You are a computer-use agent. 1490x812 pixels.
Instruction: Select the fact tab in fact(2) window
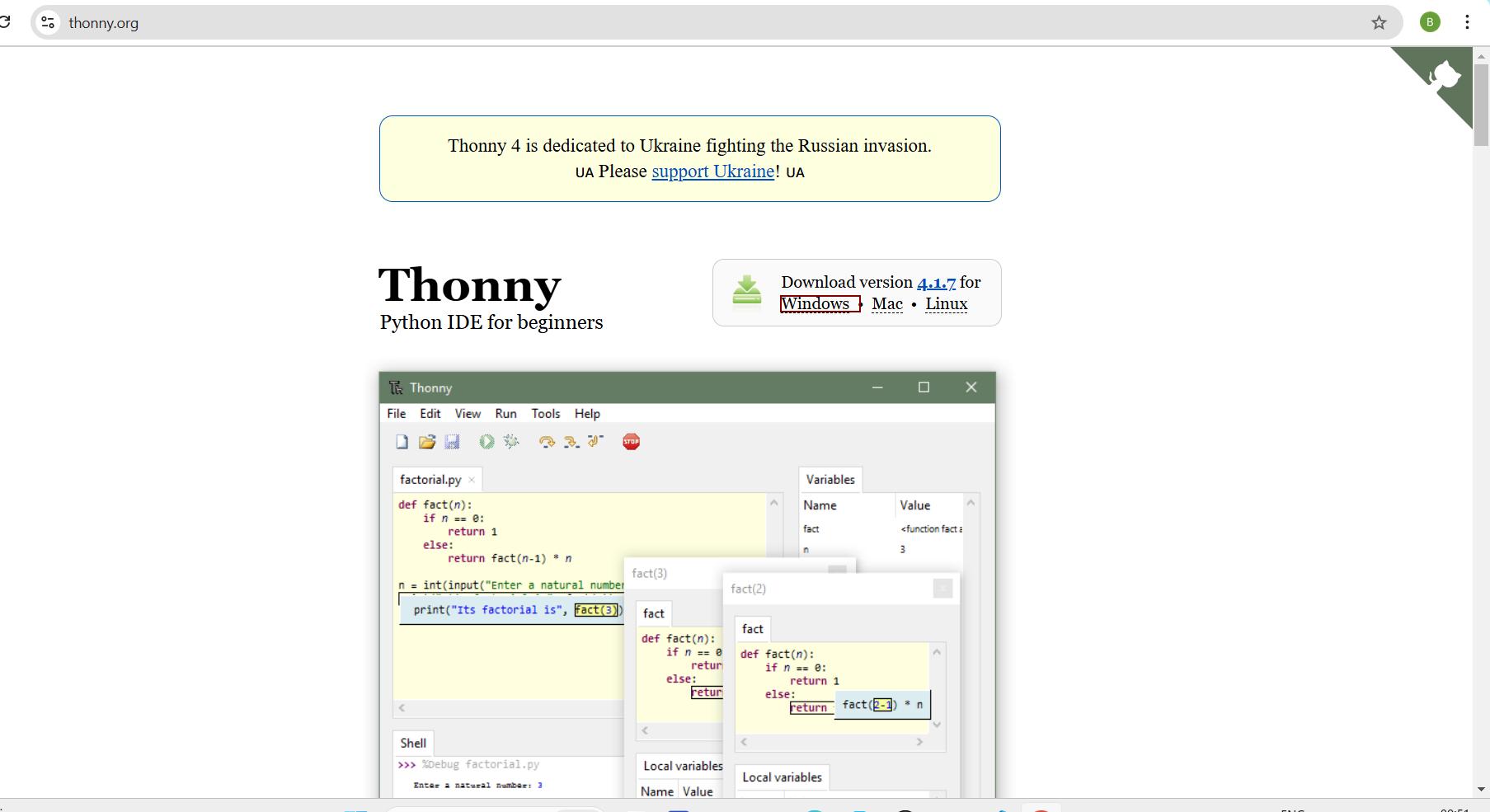[753, 629]
